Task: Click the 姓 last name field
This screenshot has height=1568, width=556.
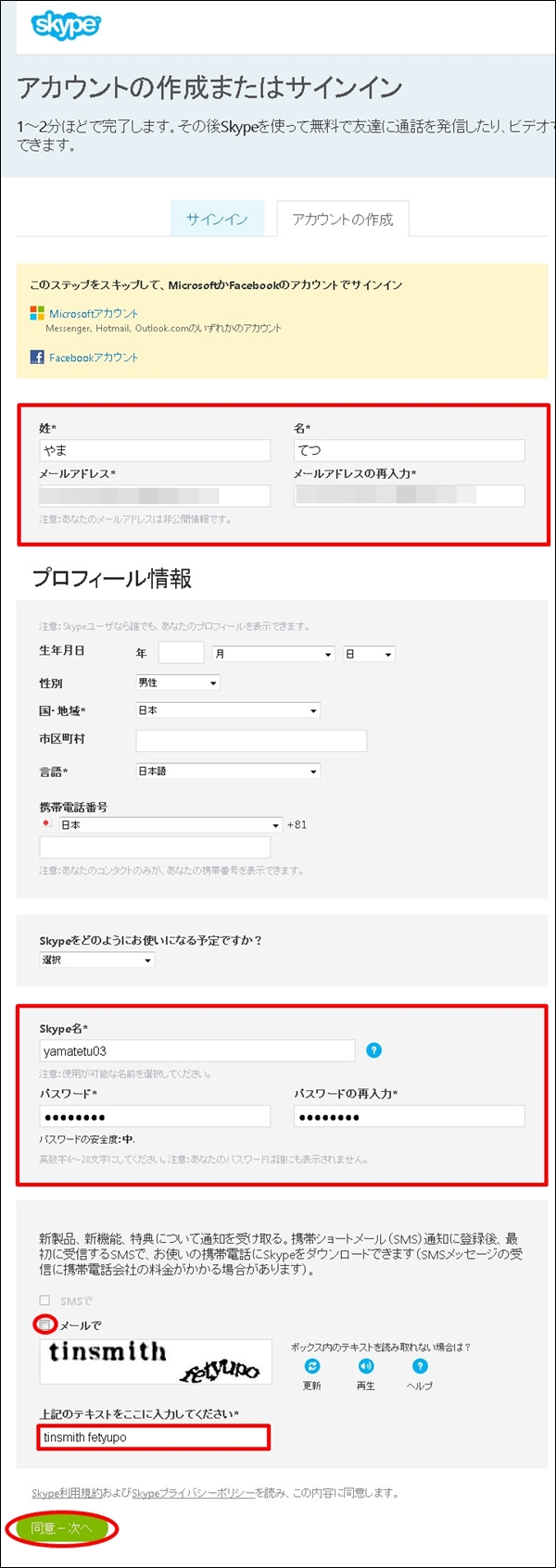Action: pyautogui.click(x=155, y=450)
